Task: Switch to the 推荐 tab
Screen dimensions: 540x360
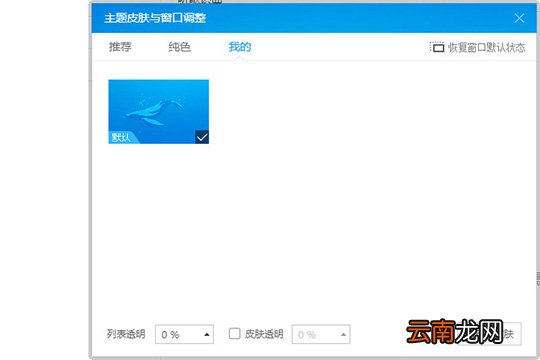Action: click(120, 47)
